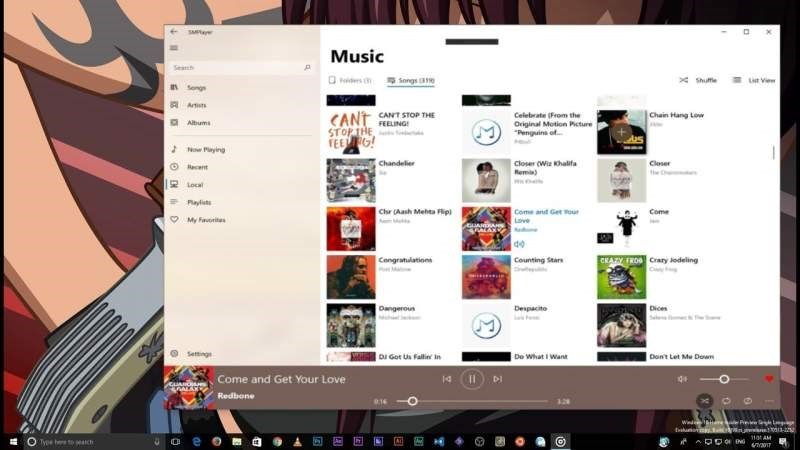Viewport: 800px width, 450px height.
Task: Click the playing speaker indicator icon
Action: coord(519,244)
